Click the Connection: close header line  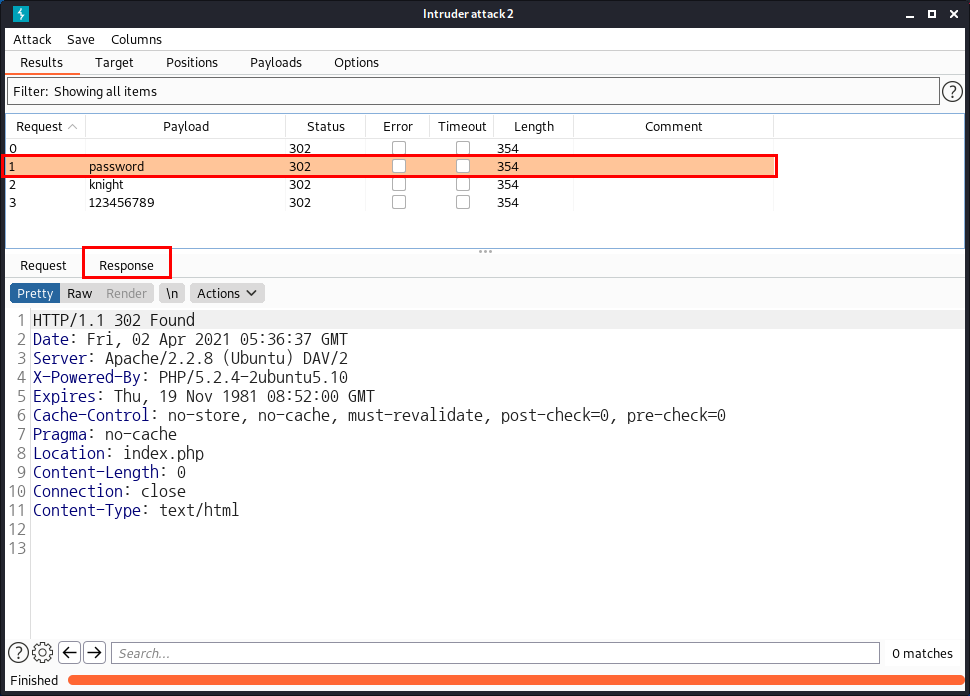[109, 491]
